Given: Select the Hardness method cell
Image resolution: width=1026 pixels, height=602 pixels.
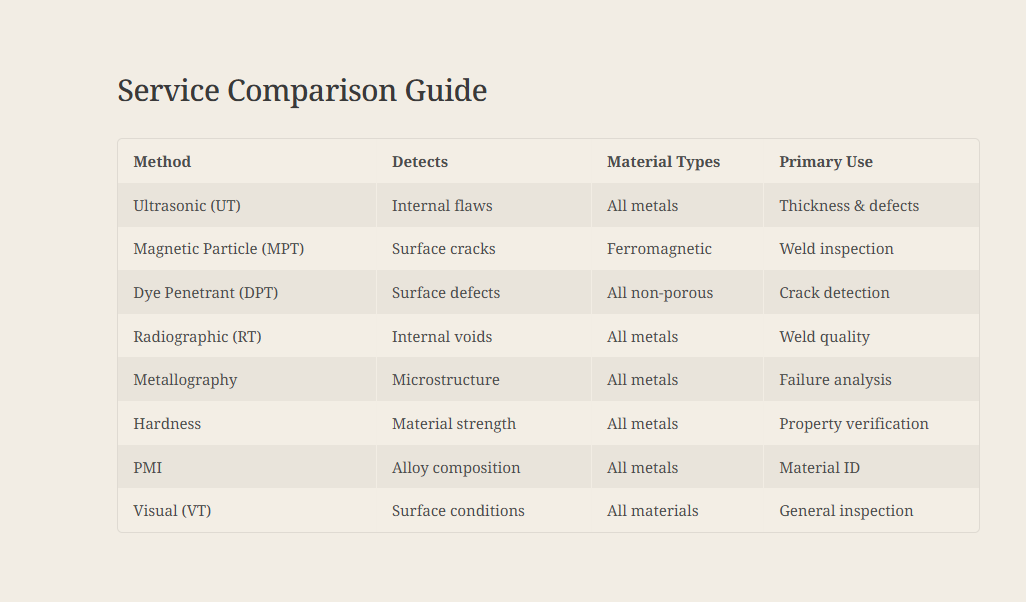Looking at the screenshot, I should tap(167, 424).
